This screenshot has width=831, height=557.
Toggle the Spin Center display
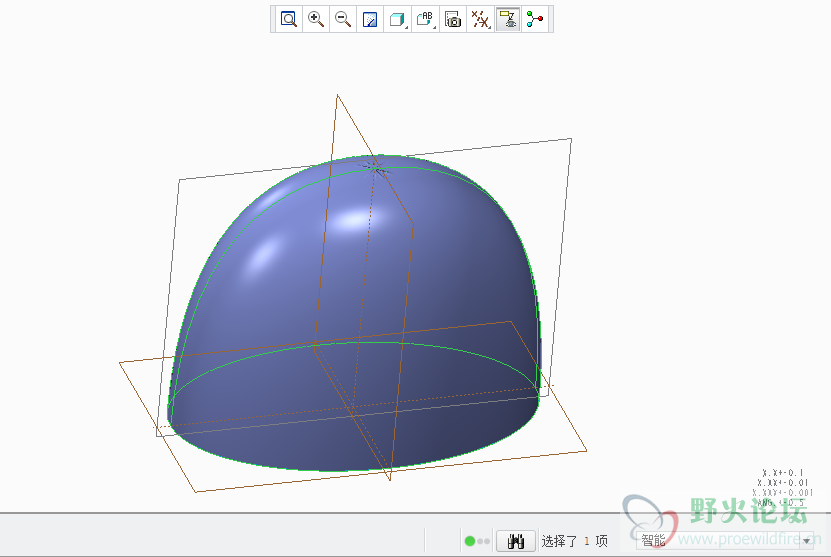tap(536, 19)
